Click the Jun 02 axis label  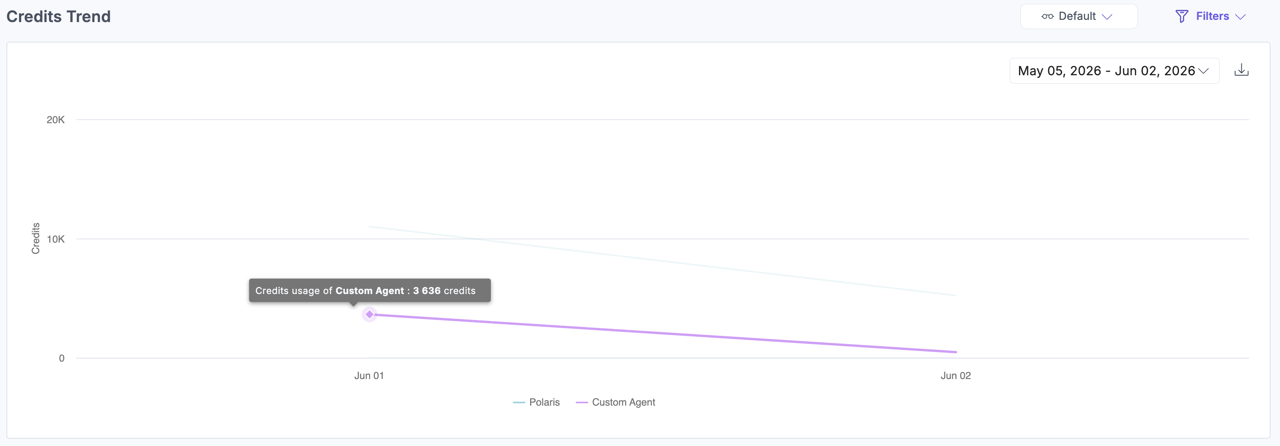(x=955, y=376)
